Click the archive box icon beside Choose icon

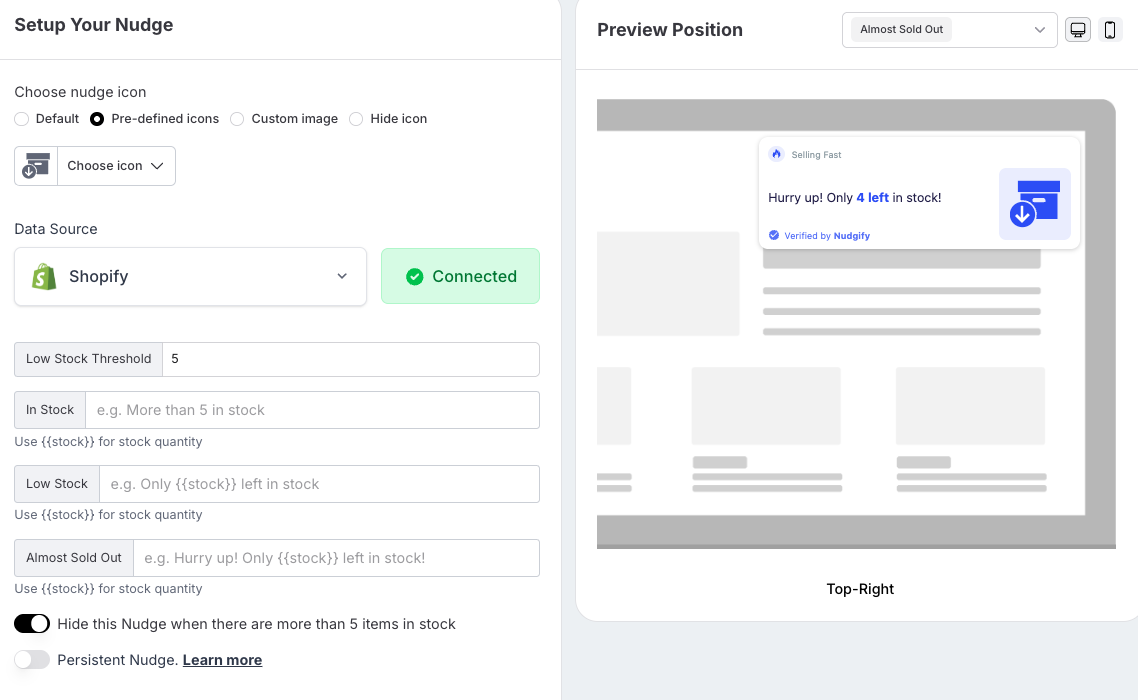point(36,166)
